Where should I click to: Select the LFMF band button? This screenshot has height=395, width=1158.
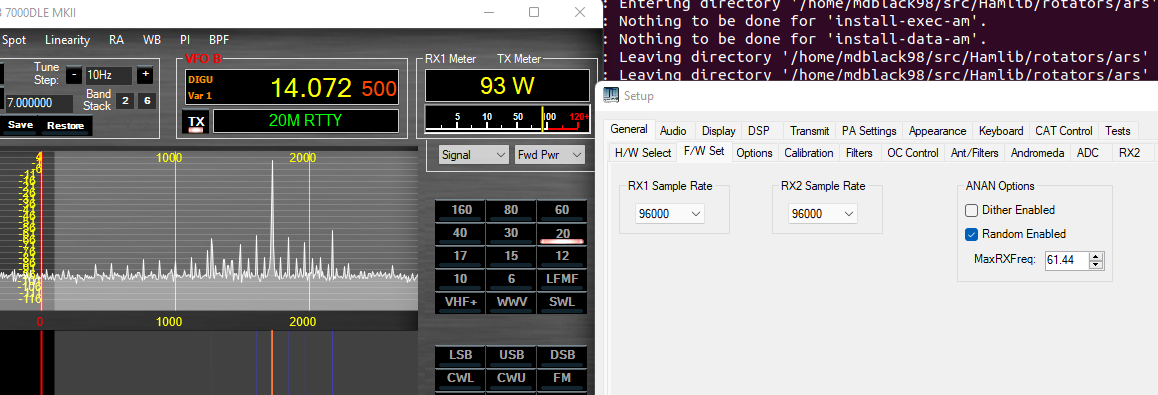(x=562, y=279)
